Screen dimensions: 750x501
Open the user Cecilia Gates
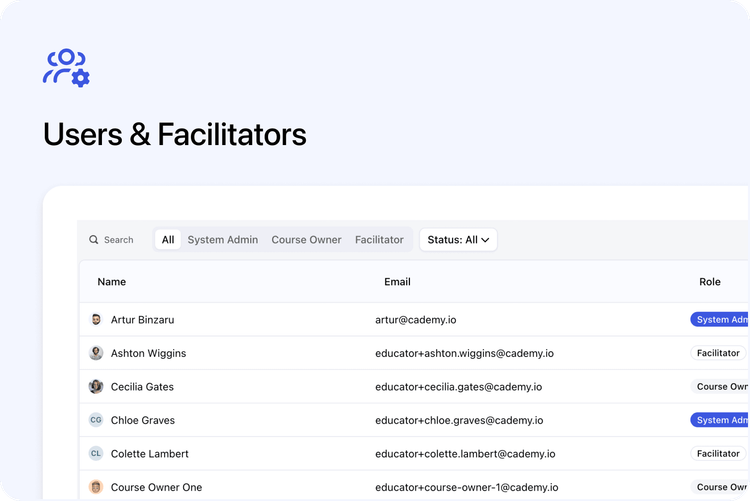(x=143, y=387)
